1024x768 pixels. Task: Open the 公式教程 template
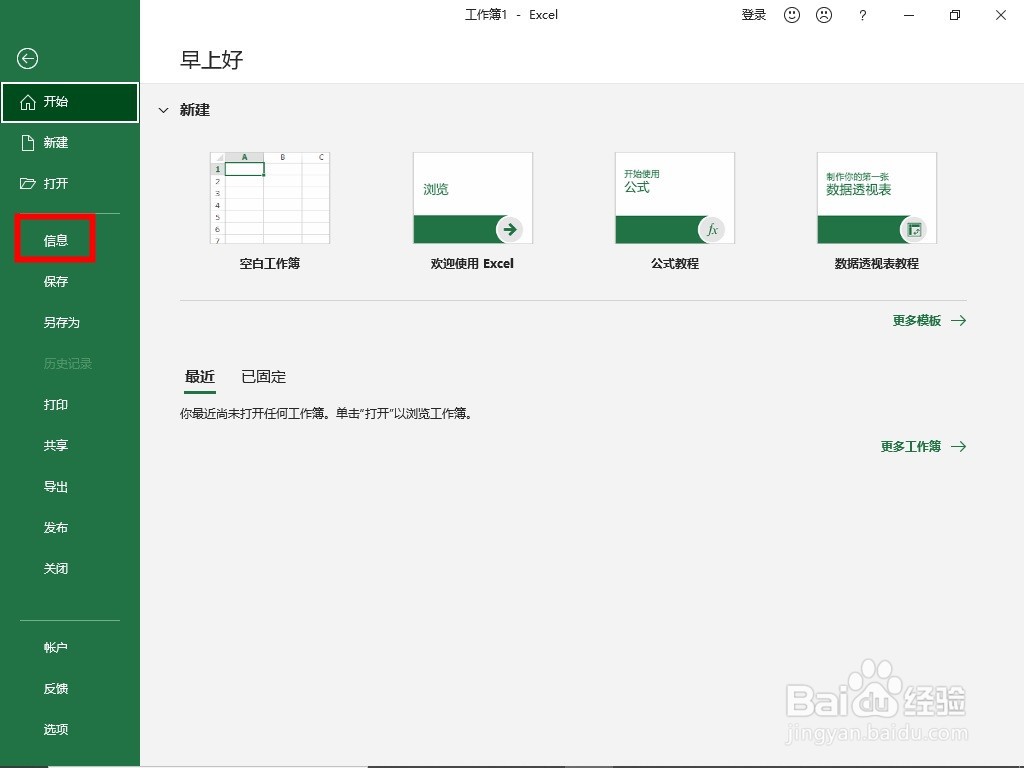pyautogui.click(x=675, y=198)
